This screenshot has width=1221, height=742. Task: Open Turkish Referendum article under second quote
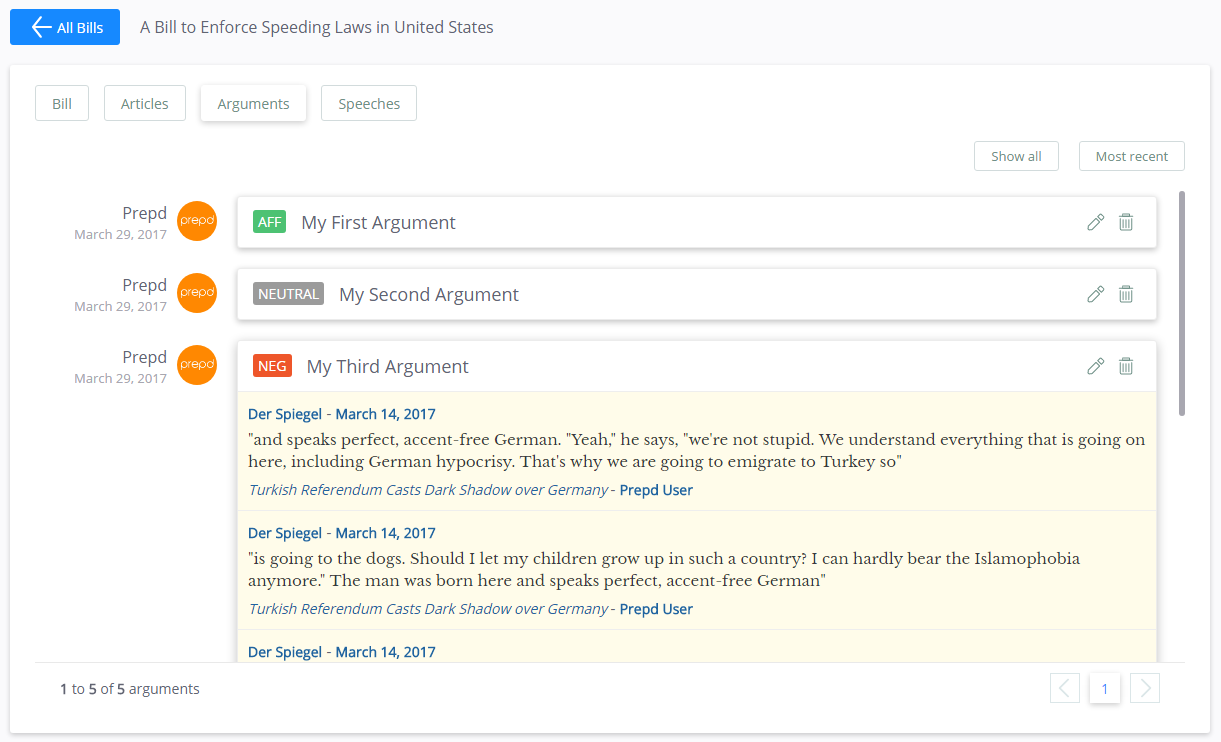tap(428, 609)
